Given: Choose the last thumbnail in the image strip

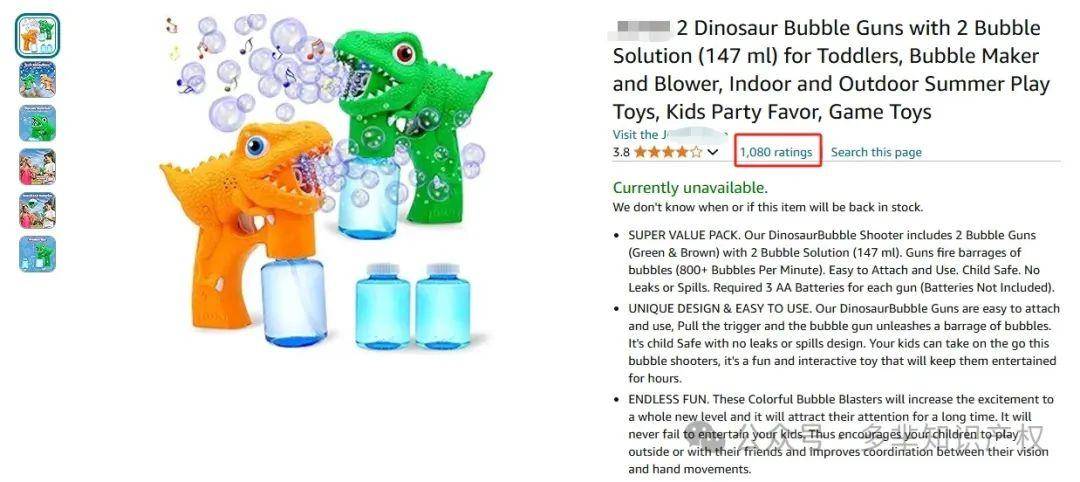Looking at the screenshot, I should click(x=37, y=254).
